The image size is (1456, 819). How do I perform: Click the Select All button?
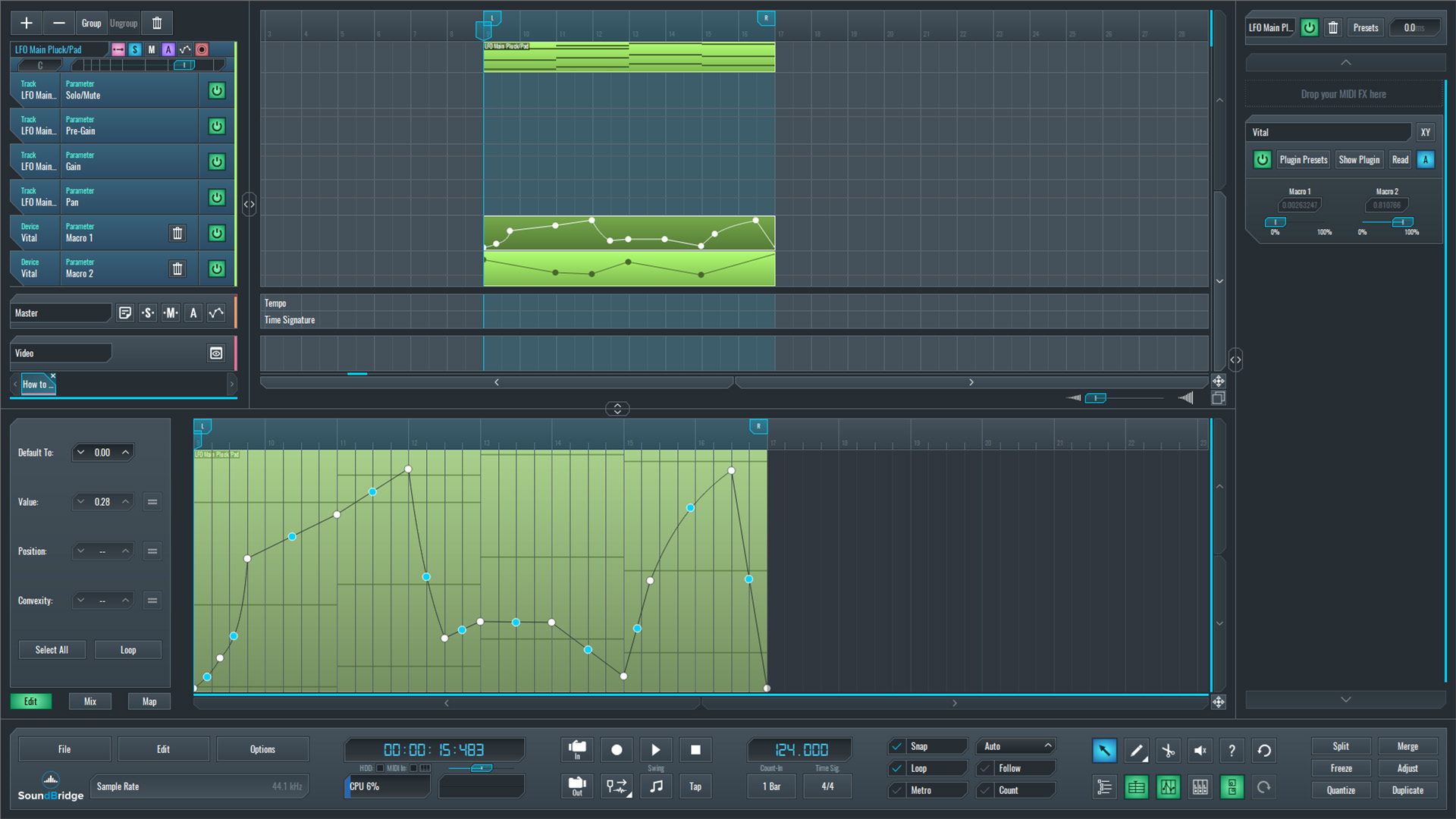(52, 650)
